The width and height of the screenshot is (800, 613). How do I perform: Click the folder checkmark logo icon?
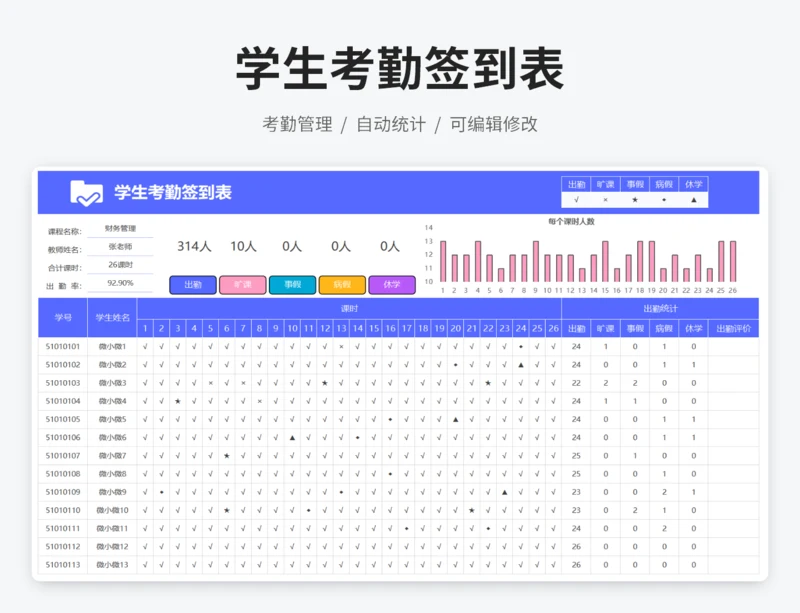point(86,193)
